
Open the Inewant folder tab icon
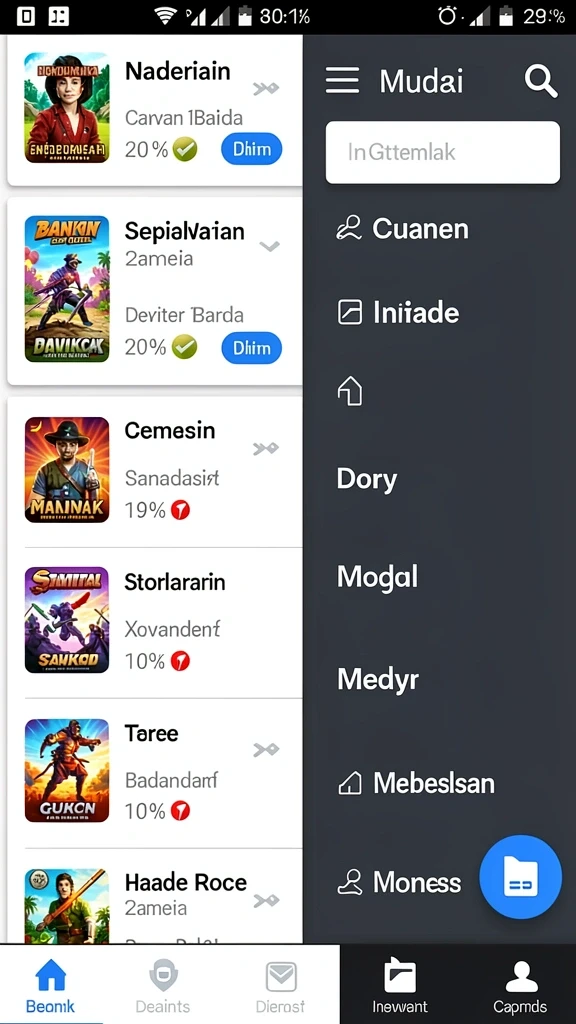pos(399,976)
